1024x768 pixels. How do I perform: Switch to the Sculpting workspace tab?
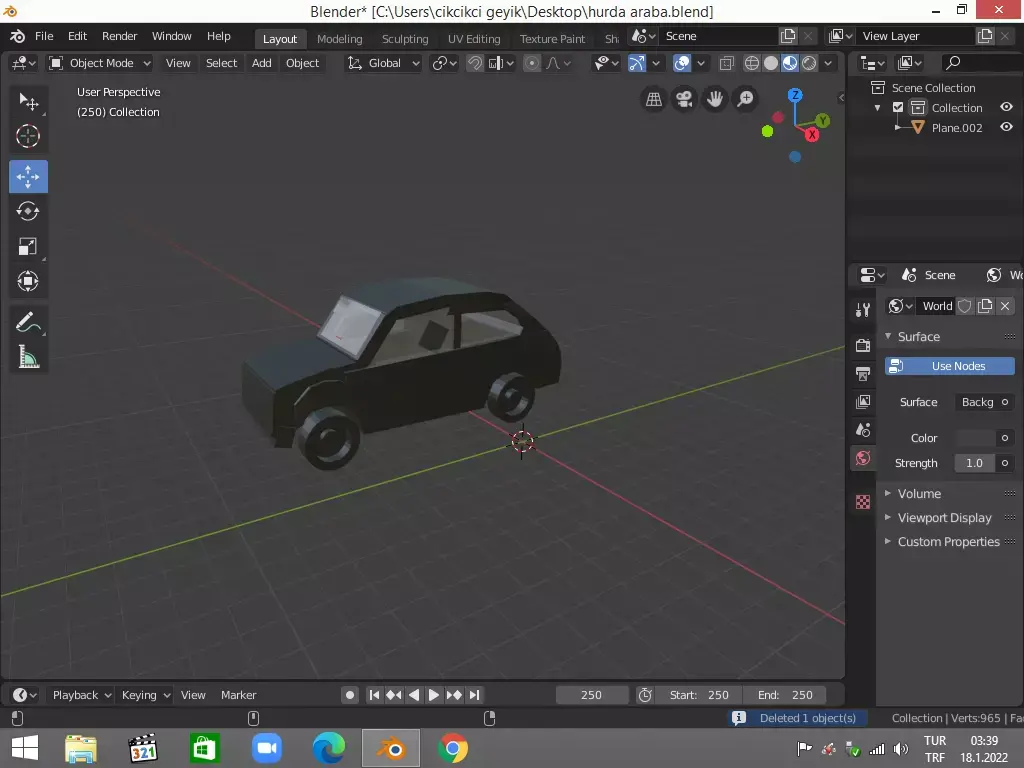click(x=404, y=39)
